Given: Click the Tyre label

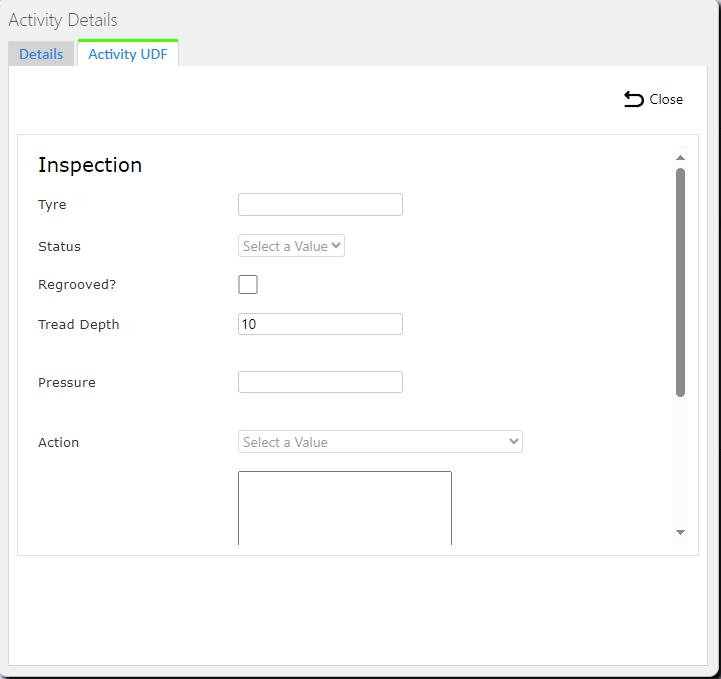Looking at the screenshot, I should coord(52,205).
